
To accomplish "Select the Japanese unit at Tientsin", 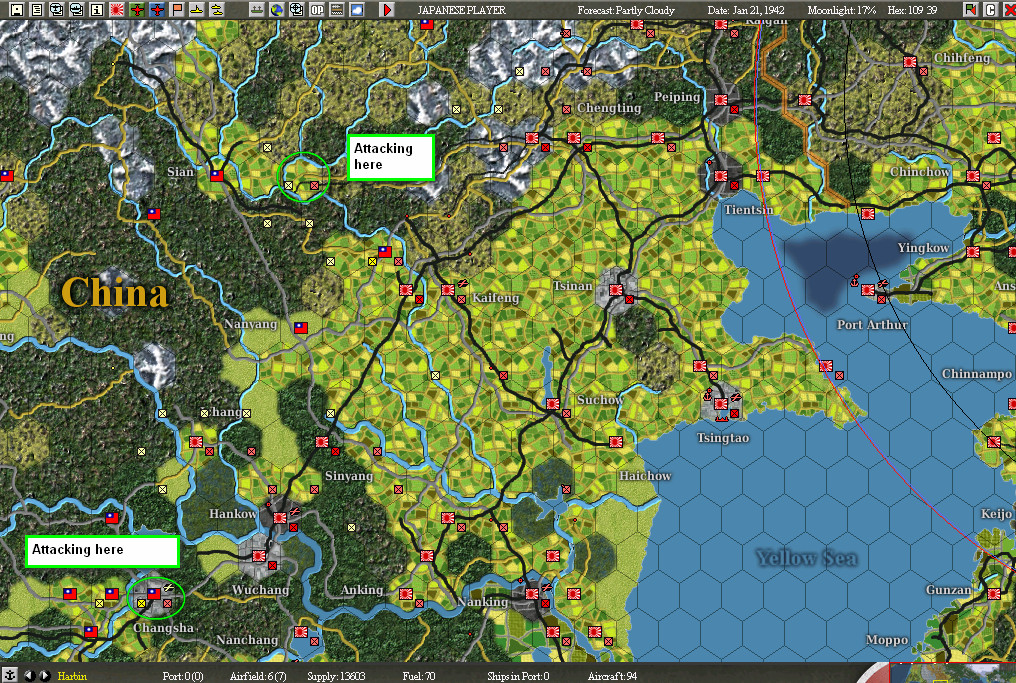I will tap(721, 176).
